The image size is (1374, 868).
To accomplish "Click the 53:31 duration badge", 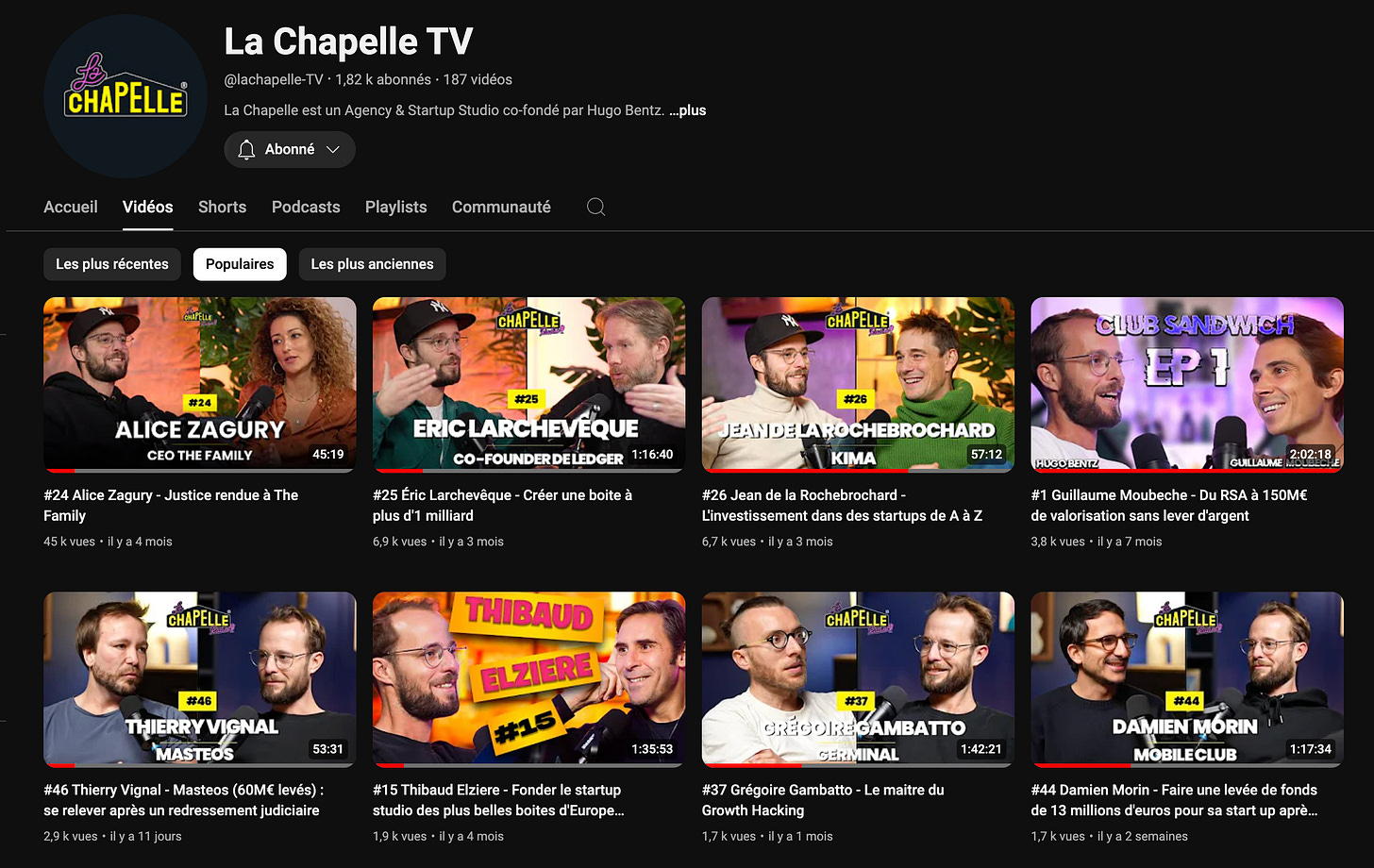I will 328,749.
